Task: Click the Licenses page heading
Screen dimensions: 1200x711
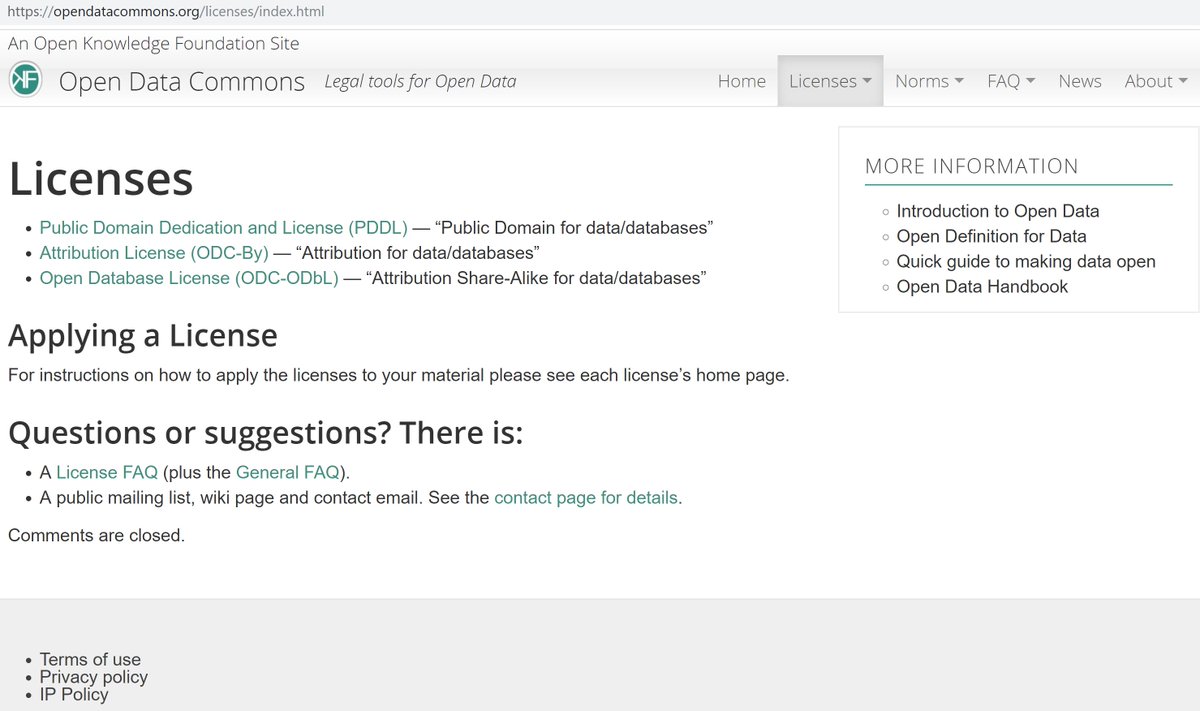Action: 101,179
